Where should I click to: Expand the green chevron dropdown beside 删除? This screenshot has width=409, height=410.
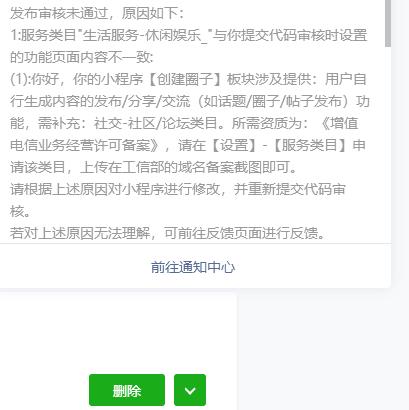click(190, 390)
